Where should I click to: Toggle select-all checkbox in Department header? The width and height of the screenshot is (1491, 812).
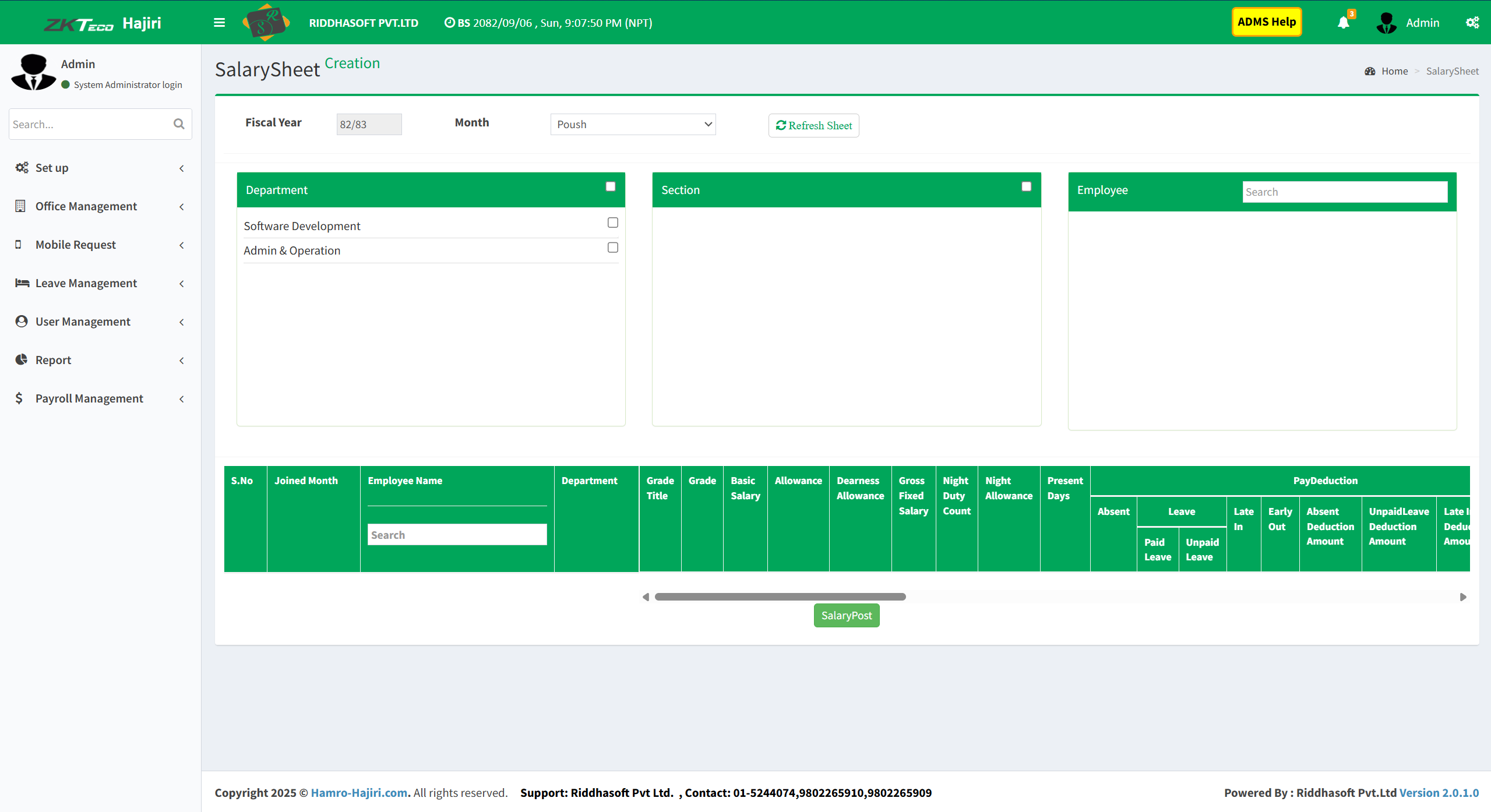tap(610, 186)
